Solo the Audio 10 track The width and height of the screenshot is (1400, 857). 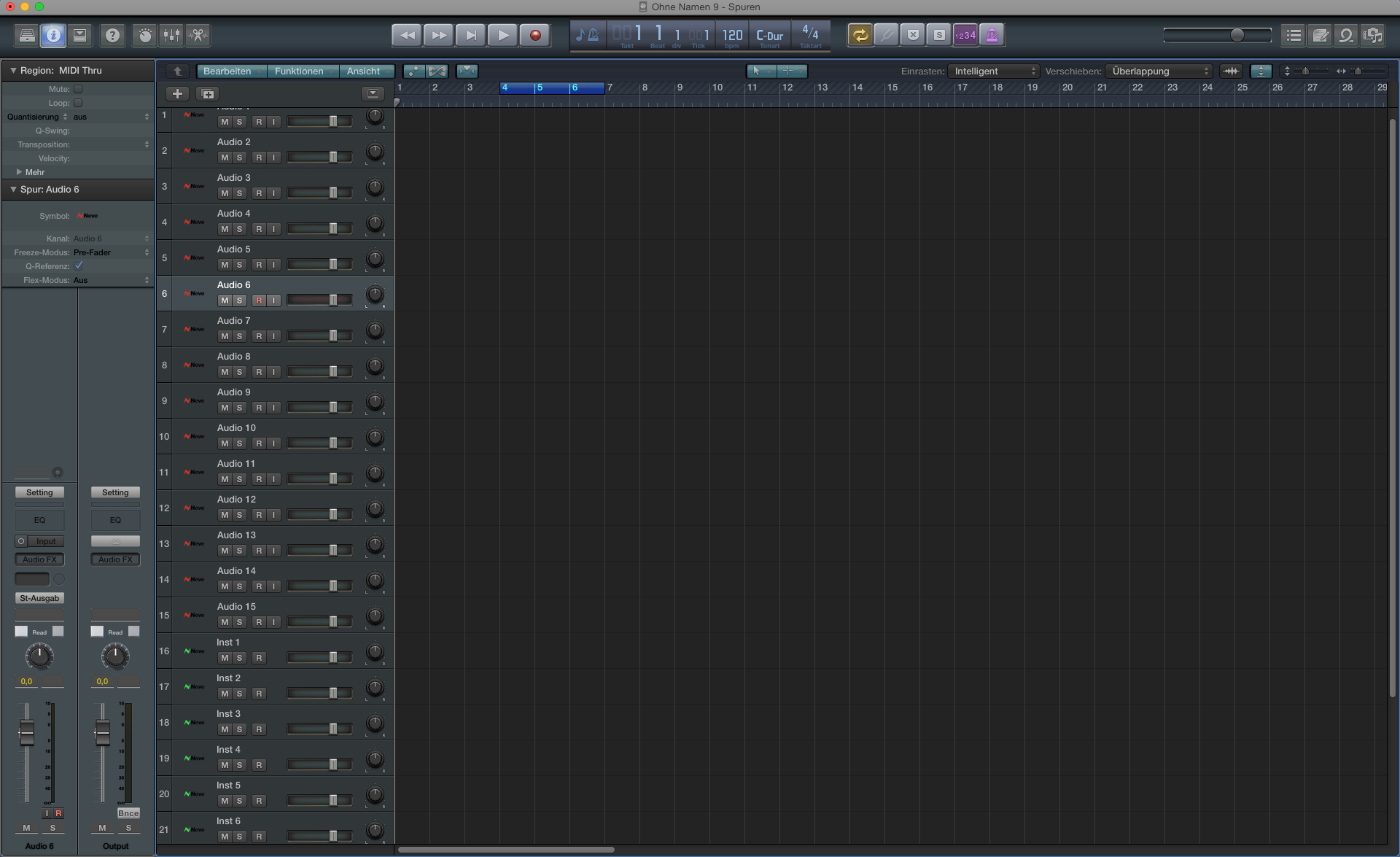(239, 443)
